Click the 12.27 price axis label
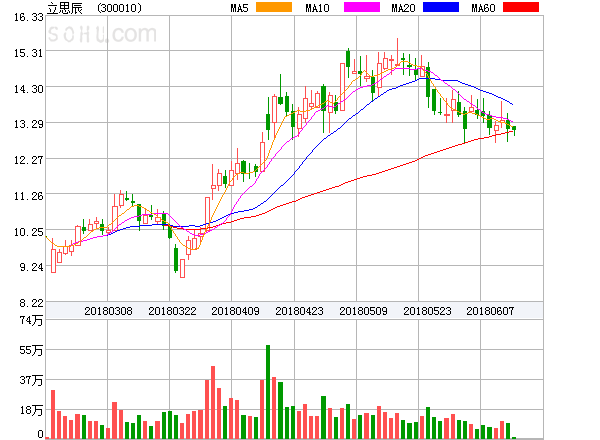600x440 pixels. click(x=29, y=160)
